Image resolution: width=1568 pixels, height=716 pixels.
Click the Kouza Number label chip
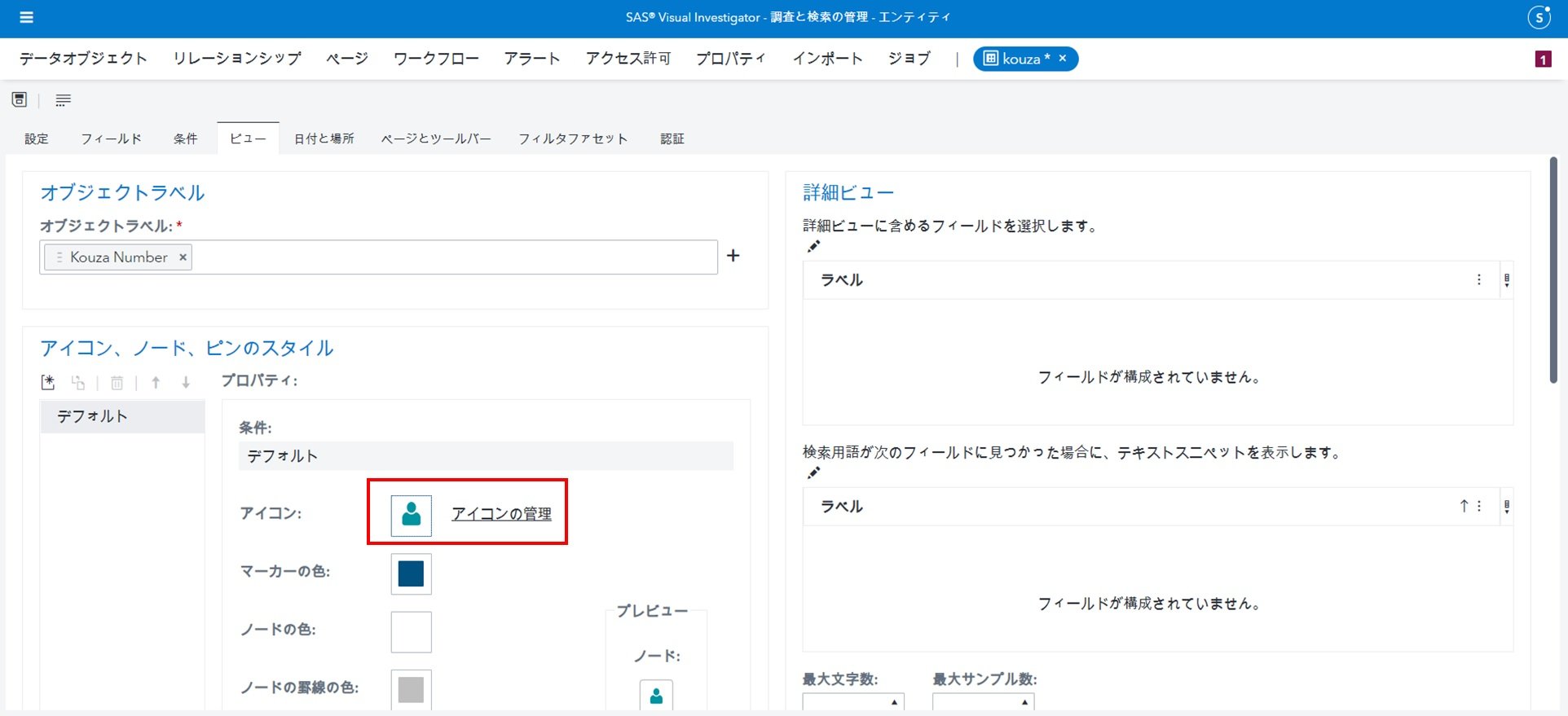click(118, 257)
